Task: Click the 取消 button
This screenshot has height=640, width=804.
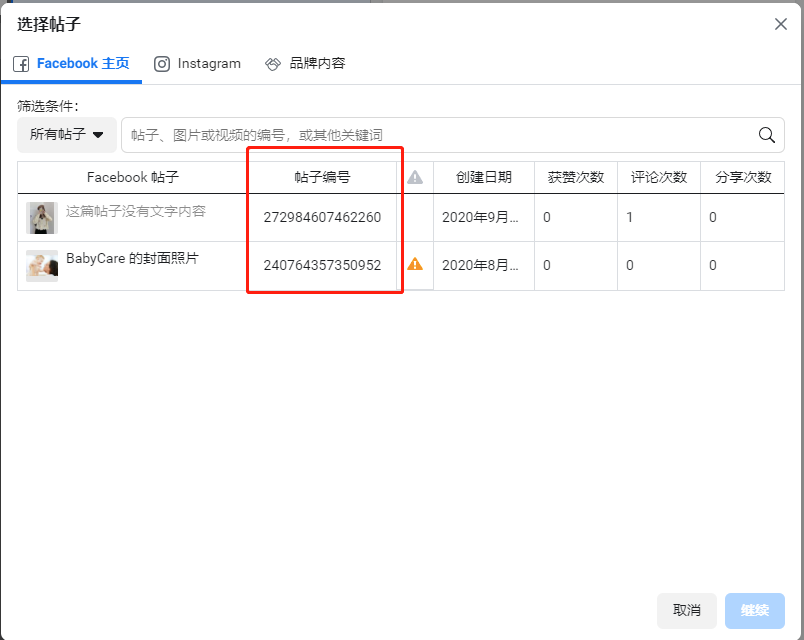Action: point(687,610)
